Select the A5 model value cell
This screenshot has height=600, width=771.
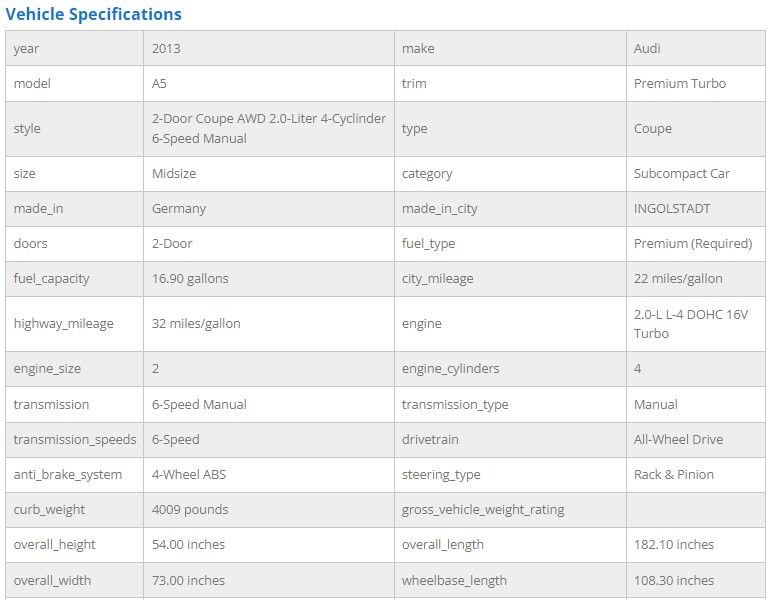tap(160, 83)
